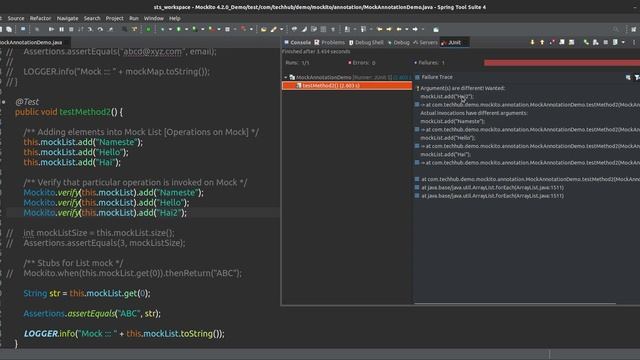Image resolution: width=640 pixels, height=360 pixels.
Task: Click the pencil/highlighter toolbar icon
Action: (273, 29)
